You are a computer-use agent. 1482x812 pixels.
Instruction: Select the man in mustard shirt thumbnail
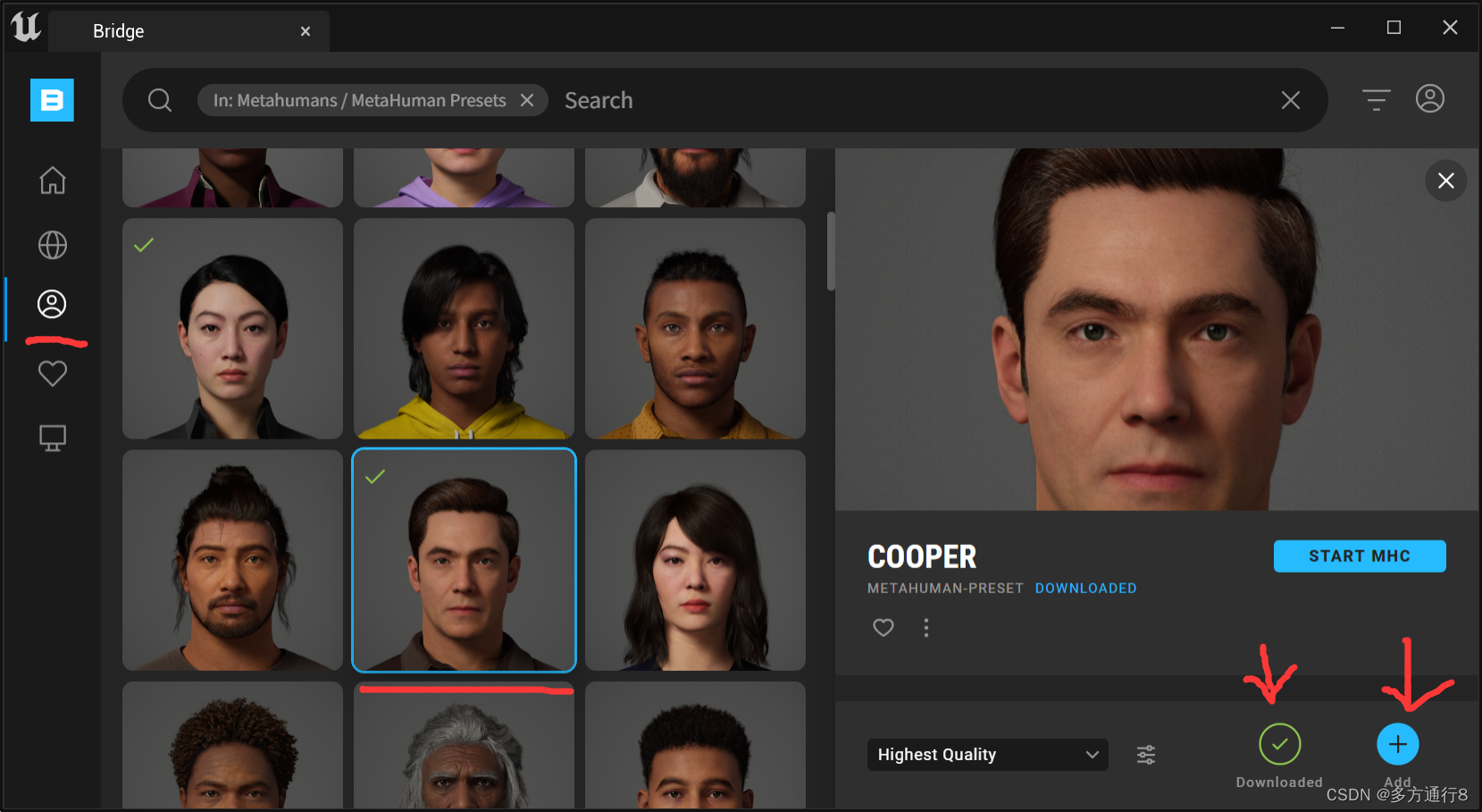[695, 329]
